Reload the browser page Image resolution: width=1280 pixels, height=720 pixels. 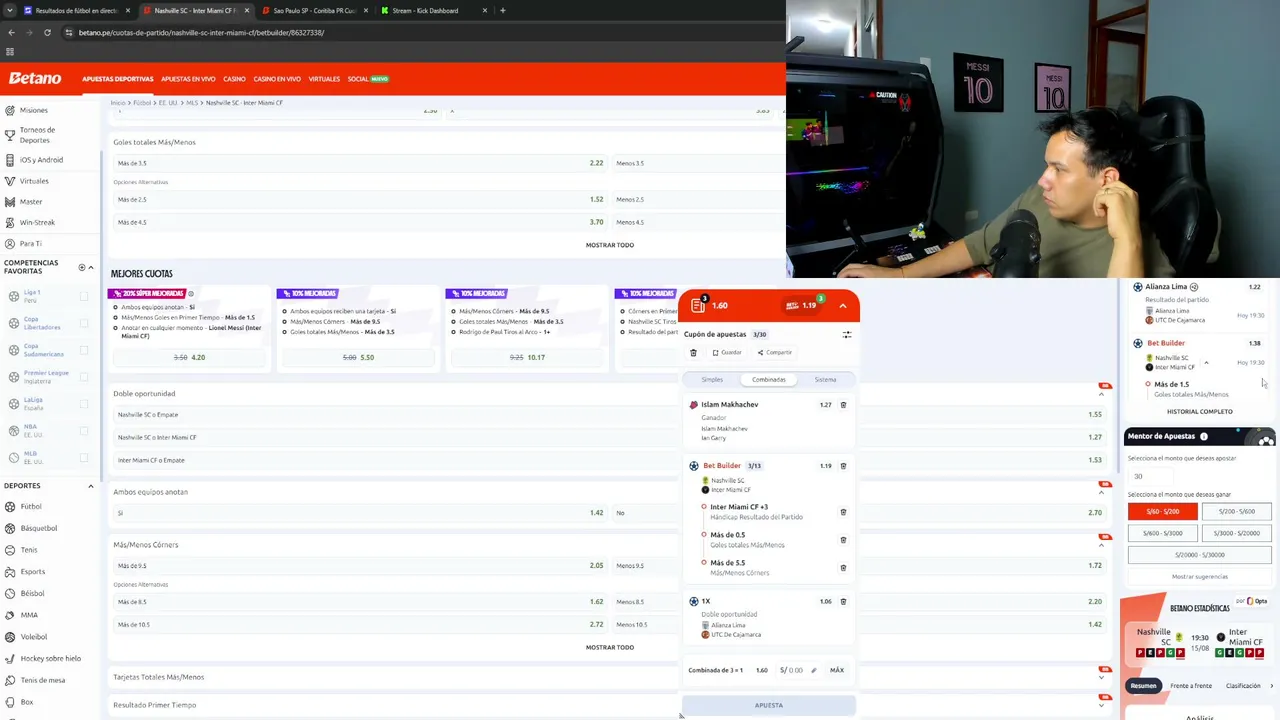47,33
